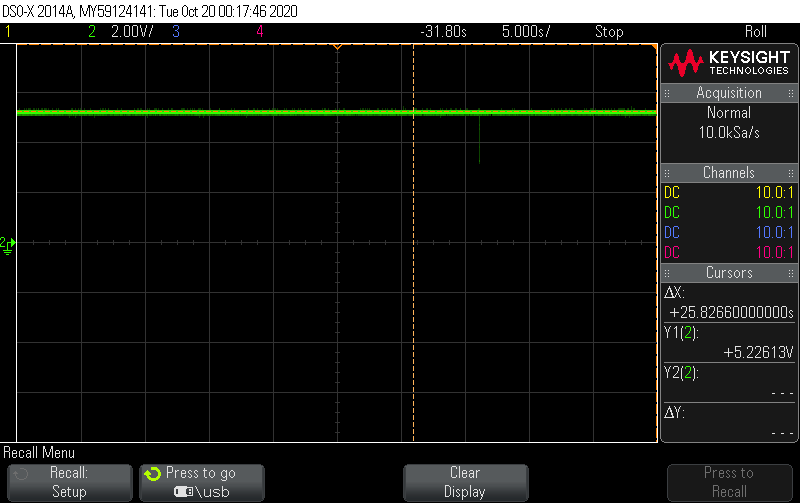The image size is (800, 503).
Task: Click the 10.0kSa/s sample rate
Action: coord(729,133)
